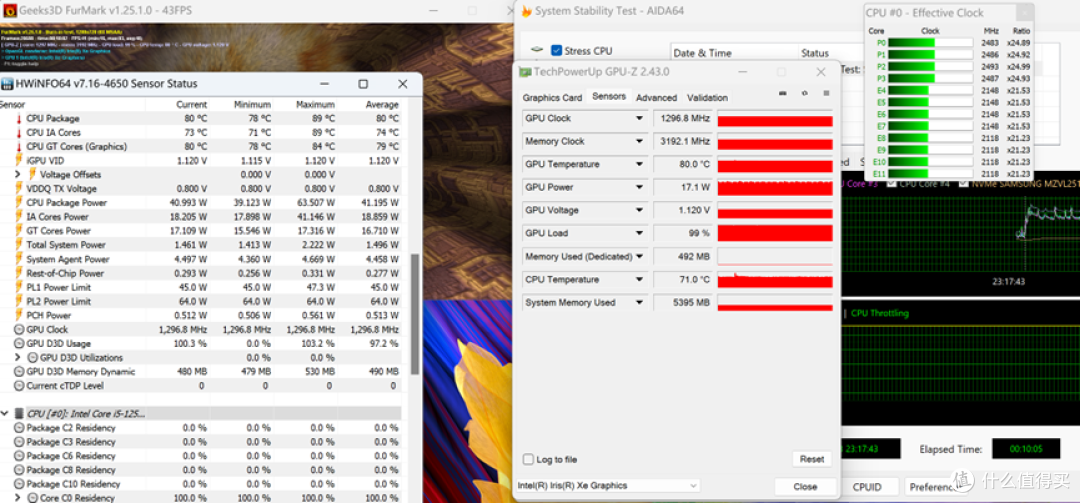This screenshot has width=1080, height=503.
Task: Click the CPUID button in AIDA64
Action: pos(867,487)
